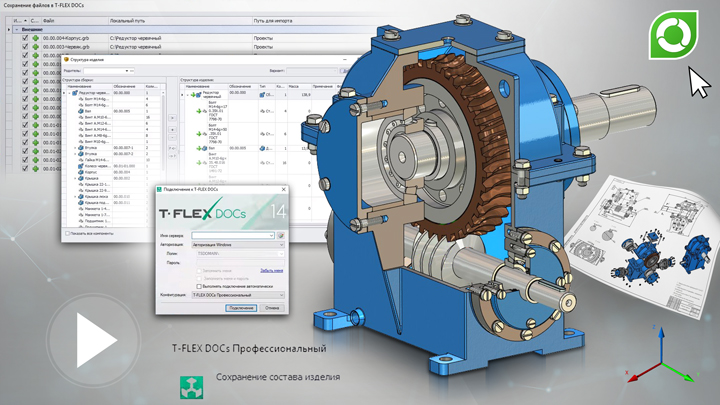Screen dimensions: 720x405
Task: Click 'Проекты' import path in the Корпус.grb row
Action: [263, 38]
